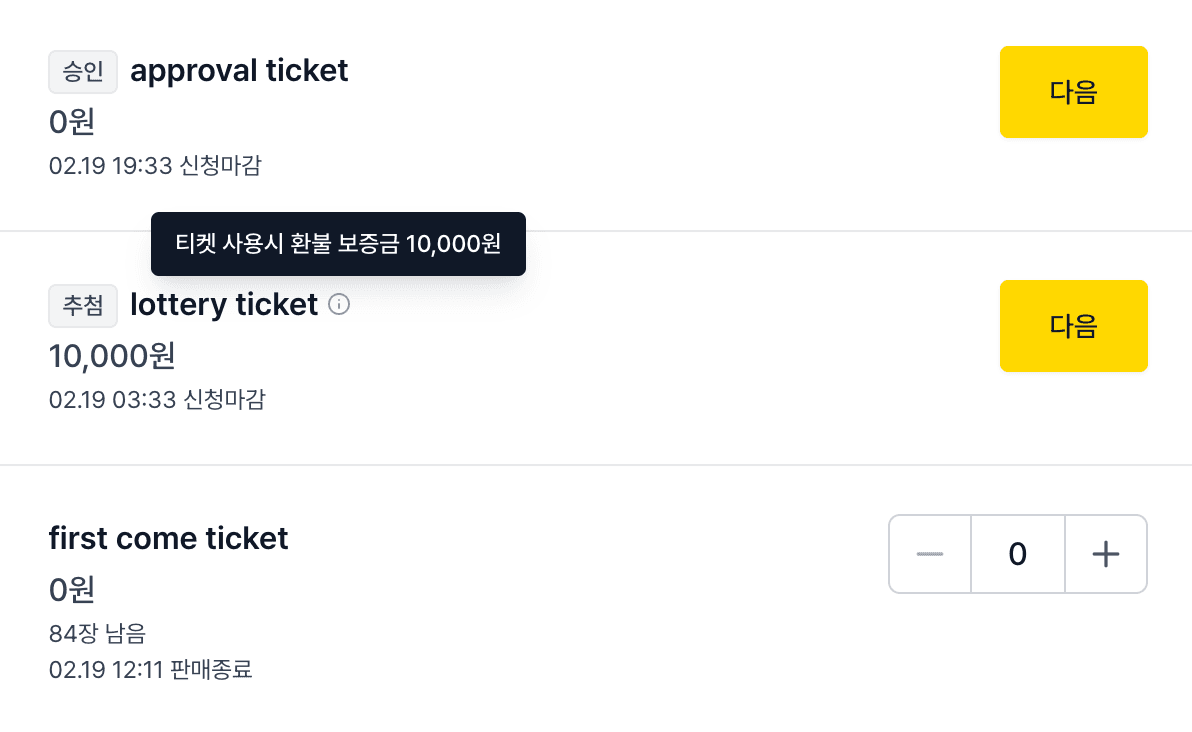Select the lottery ticket title
The width and height of the screenshot is (1192, 732).
(x=223, y=304)
